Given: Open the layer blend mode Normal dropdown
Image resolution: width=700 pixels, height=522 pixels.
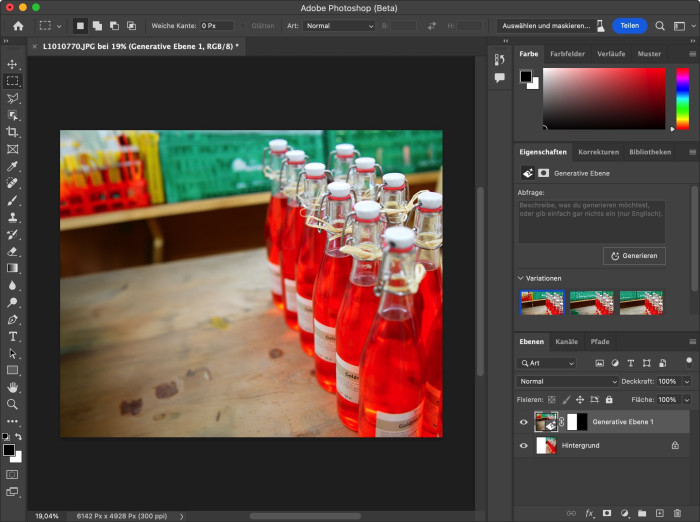Looking at the screenshot, I should [567, 381].
